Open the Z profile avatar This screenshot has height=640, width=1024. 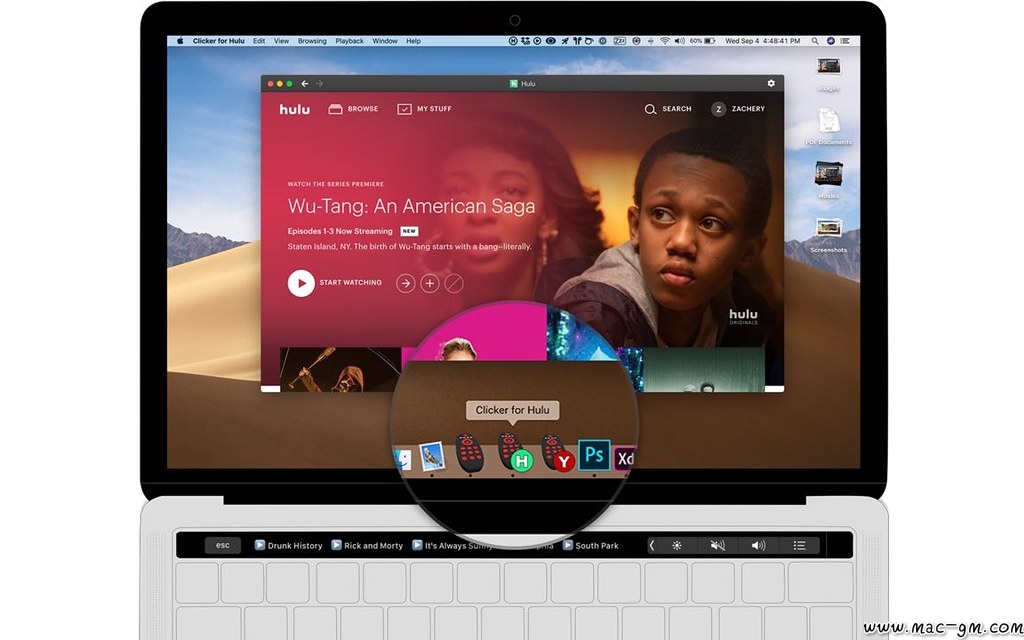point(718,109)
